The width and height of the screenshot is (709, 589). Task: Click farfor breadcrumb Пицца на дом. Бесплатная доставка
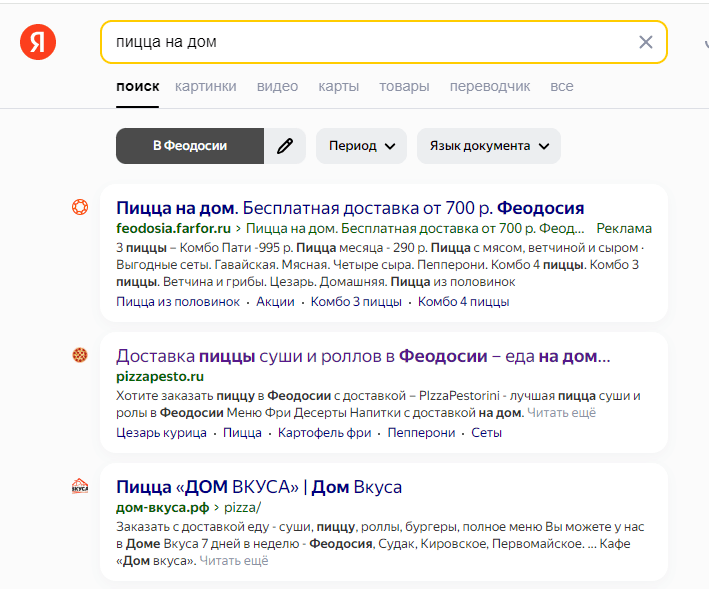[x=415, y=228]
